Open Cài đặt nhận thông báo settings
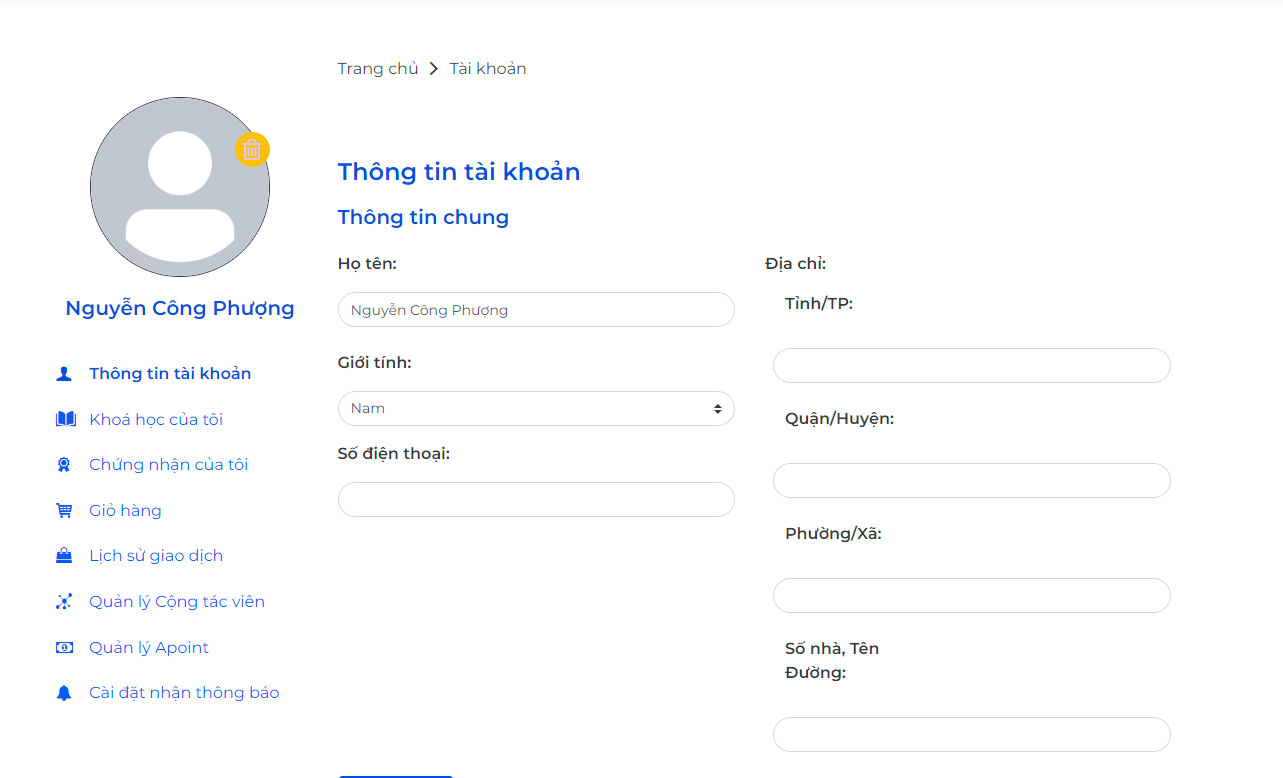This screenshot has width=1283, height=778. (184, 693)
